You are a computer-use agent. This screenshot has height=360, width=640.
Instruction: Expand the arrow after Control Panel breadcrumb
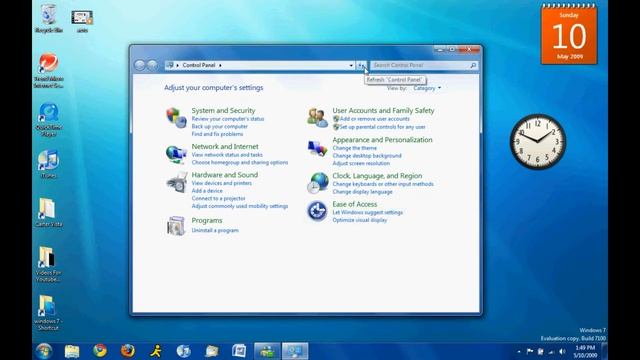point(220,65)
